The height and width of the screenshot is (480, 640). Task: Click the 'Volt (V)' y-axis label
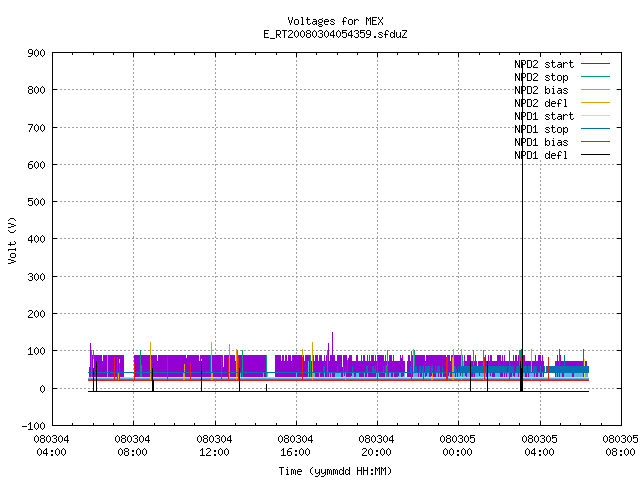(12, 240)
